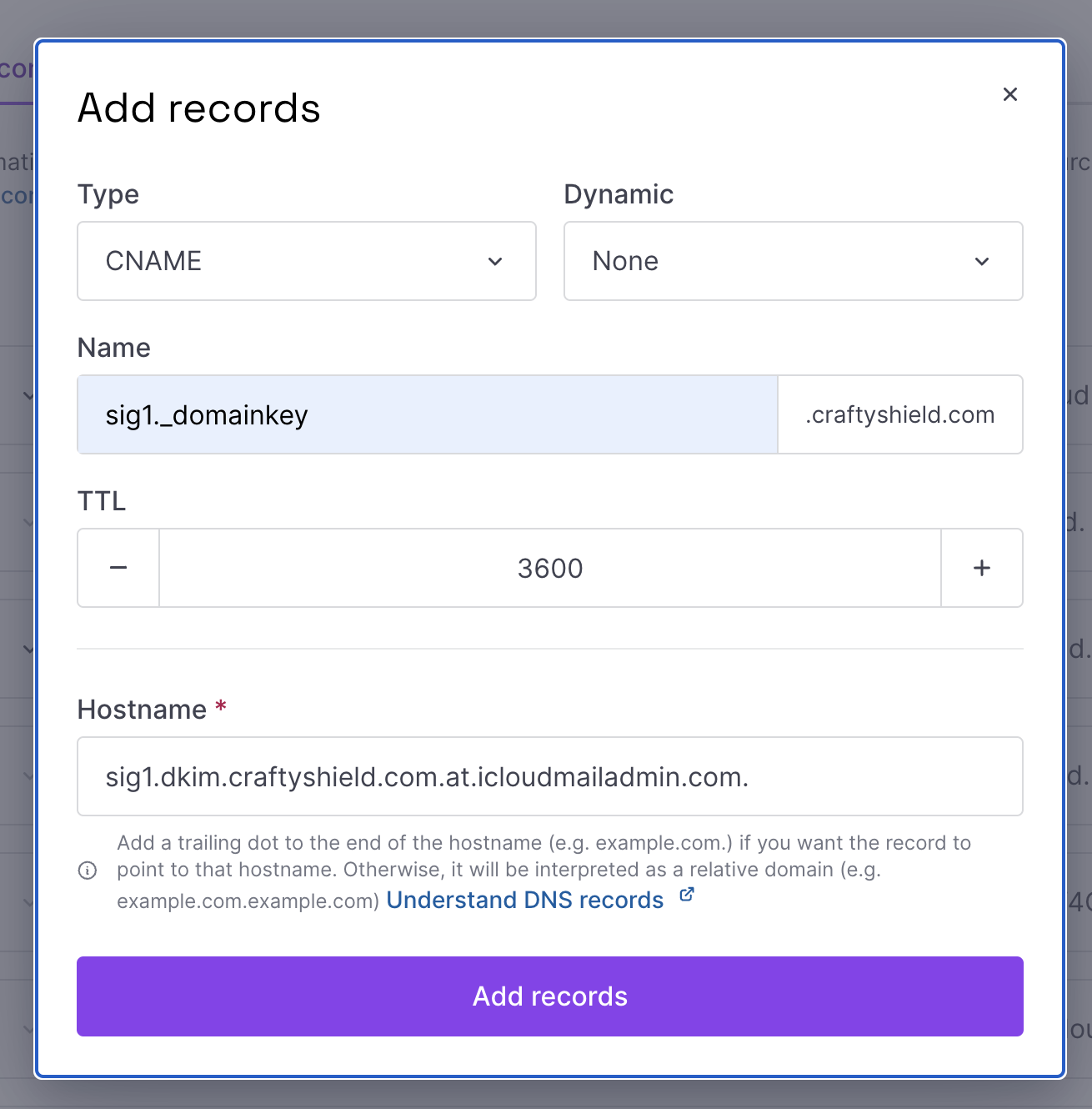Close the Add records dialog
Image resolution: width=1092 pixels, height=1109 pixels.
coord(1009,94)
